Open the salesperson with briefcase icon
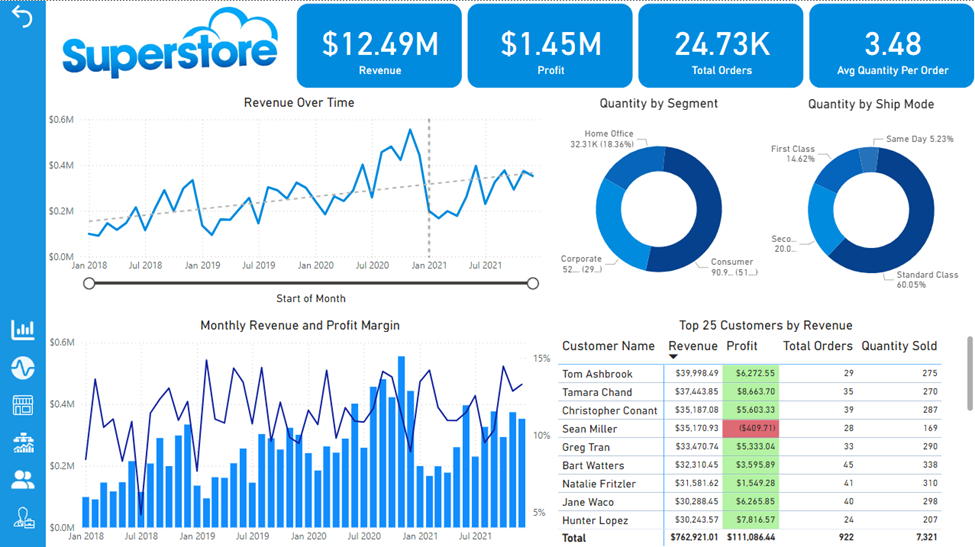This screenshot has height=547, width=975. point(22,517)
